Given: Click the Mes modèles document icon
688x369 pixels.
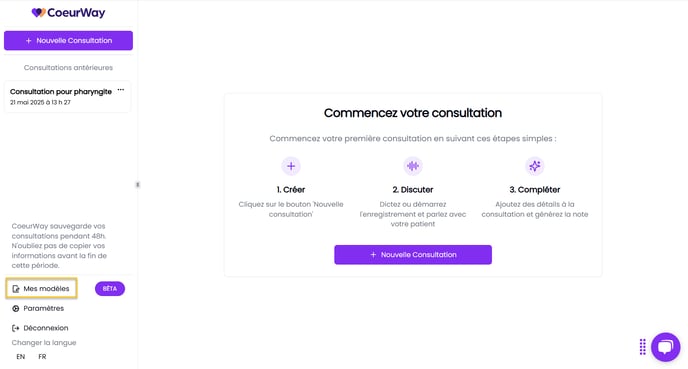Looking at the screenshot, I should (16, 289).
